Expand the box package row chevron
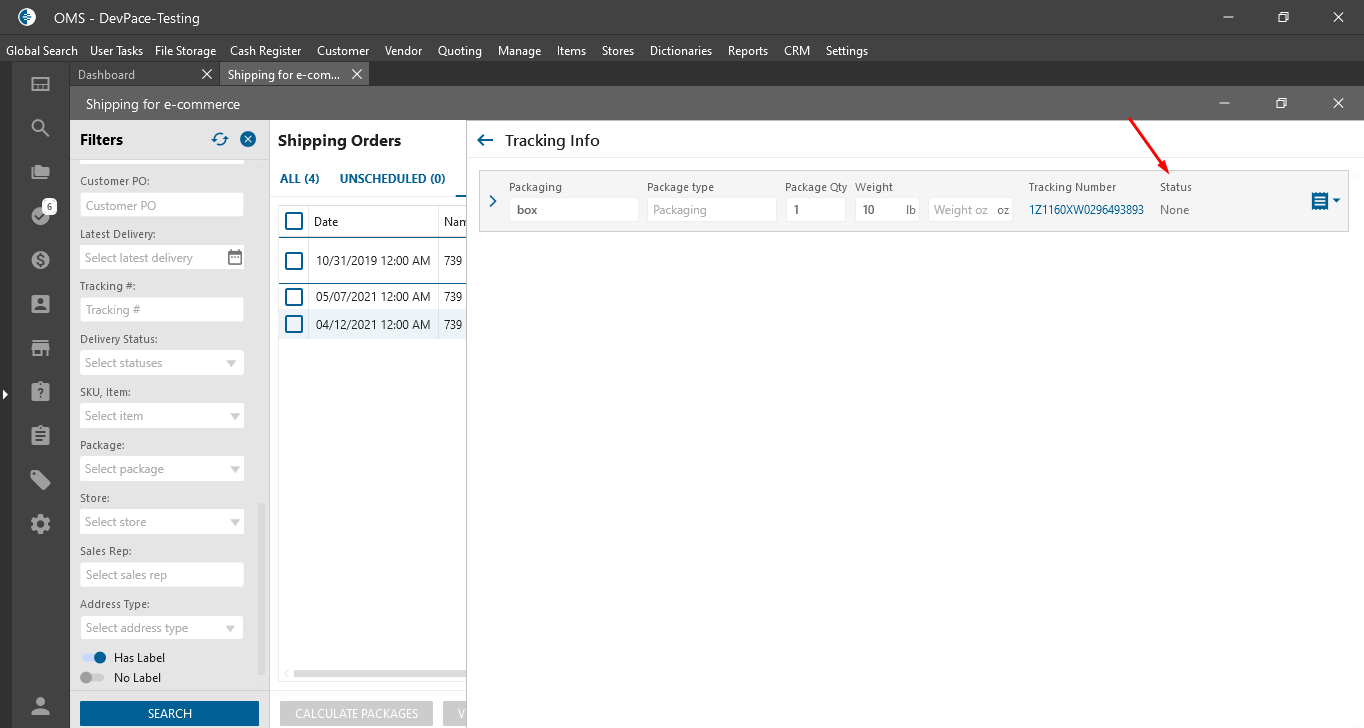This screenshot has width=1364, height=728. 493,201
